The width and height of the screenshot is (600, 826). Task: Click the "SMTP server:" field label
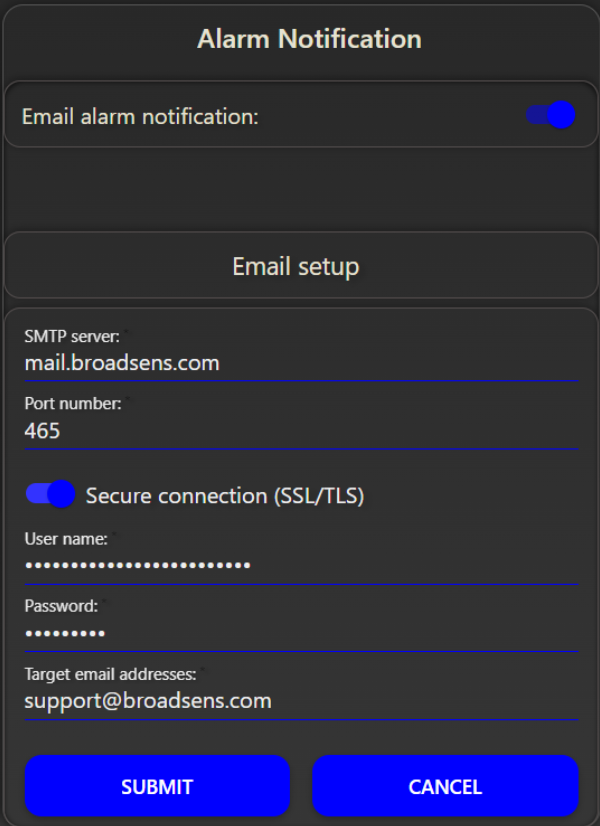click(x=72, y=337)
